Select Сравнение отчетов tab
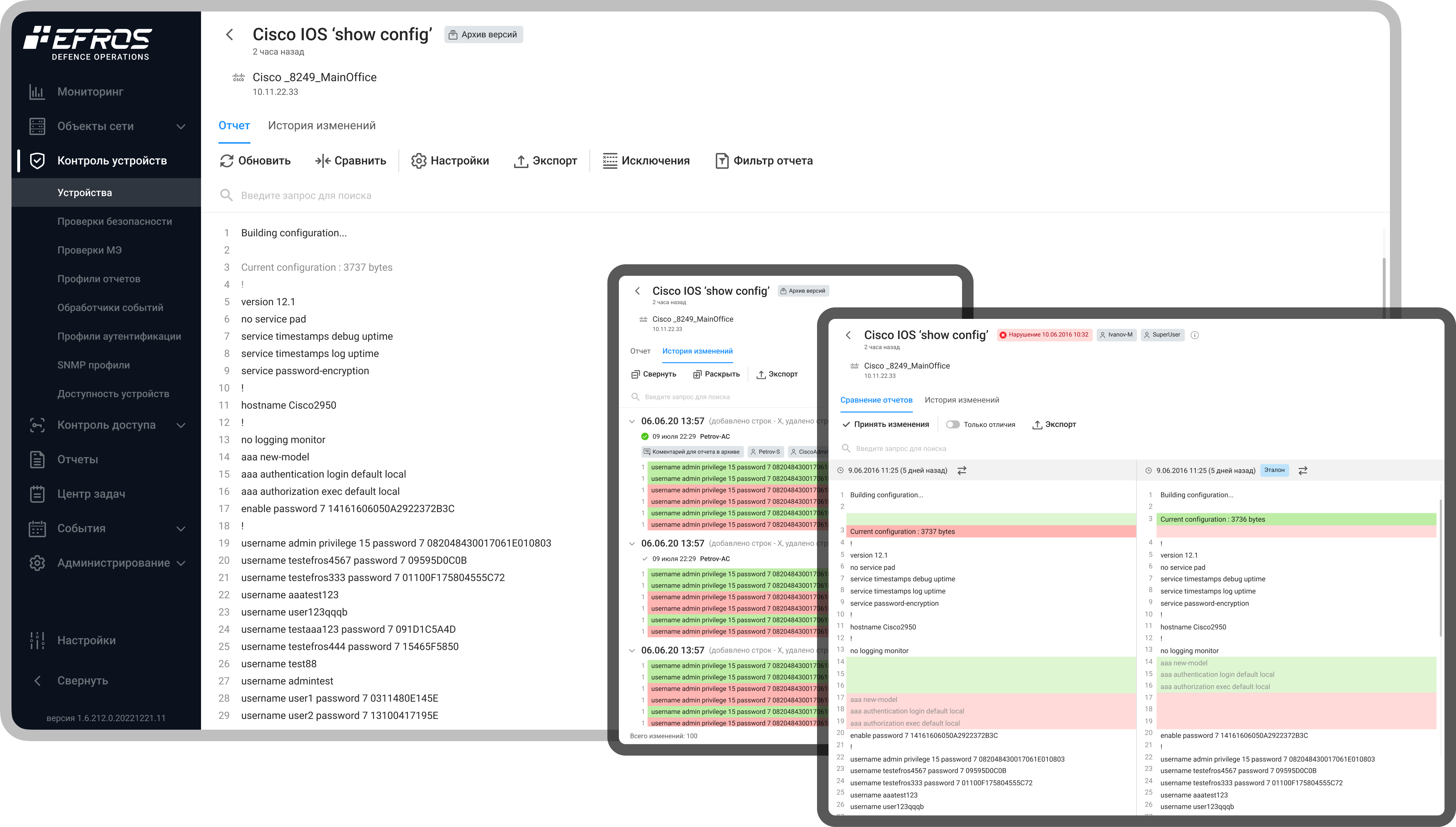 tap(877, 400)
